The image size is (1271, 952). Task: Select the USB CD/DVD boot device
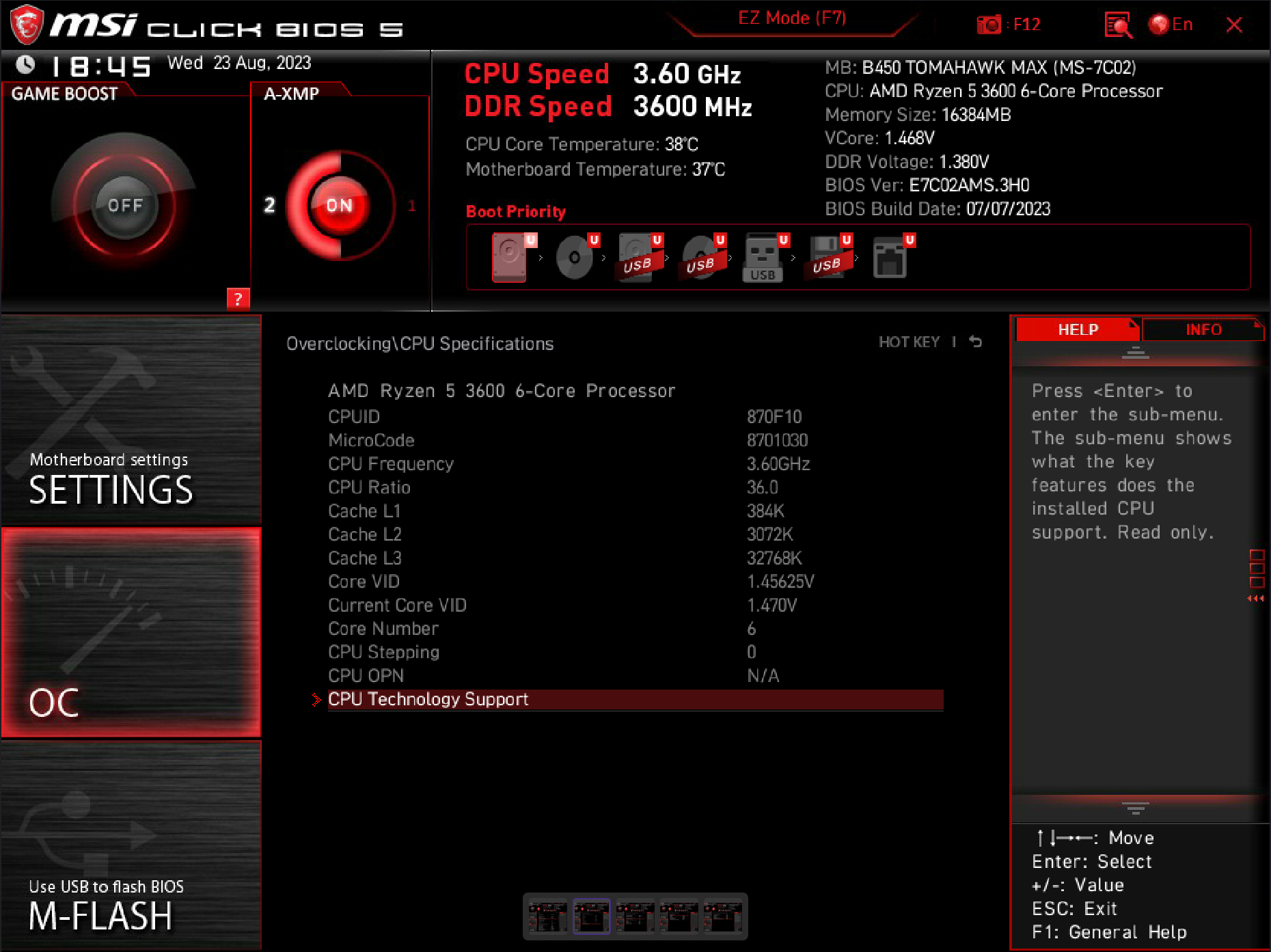702,257
